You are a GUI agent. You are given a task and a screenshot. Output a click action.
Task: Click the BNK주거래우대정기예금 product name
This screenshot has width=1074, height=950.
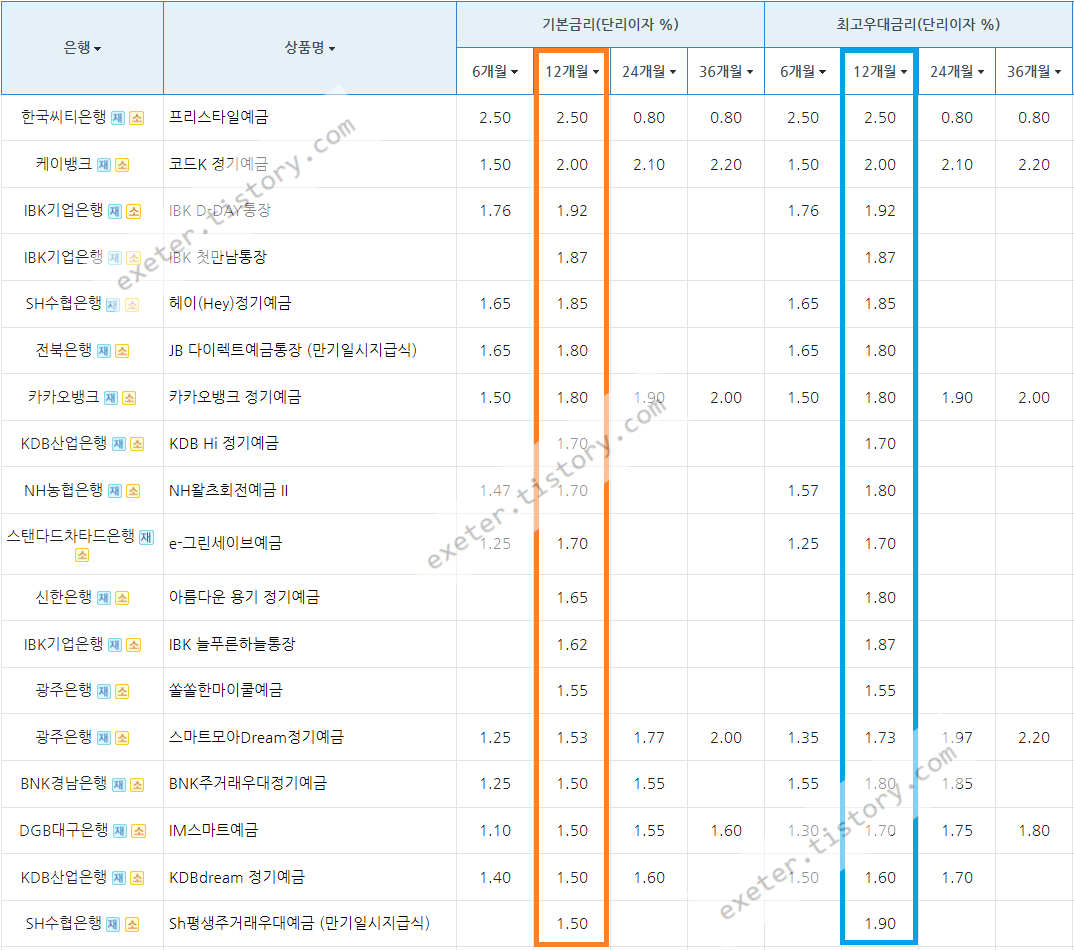[248, 783]
